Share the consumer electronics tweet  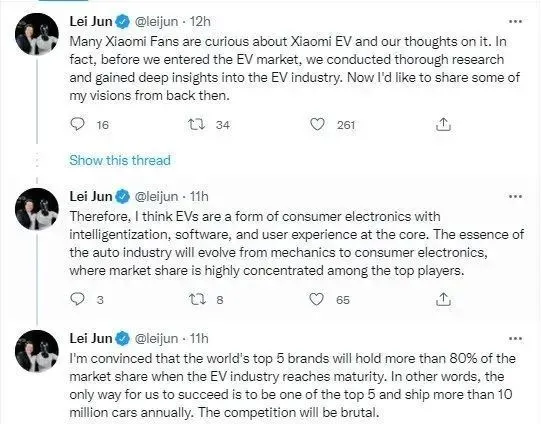(443, 299)
